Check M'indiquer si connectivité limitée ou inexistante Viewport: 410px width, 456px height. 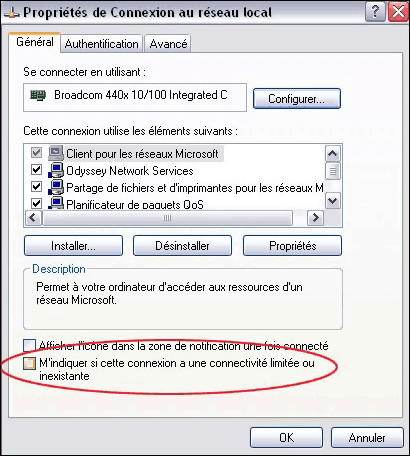(x=29, y=363)
